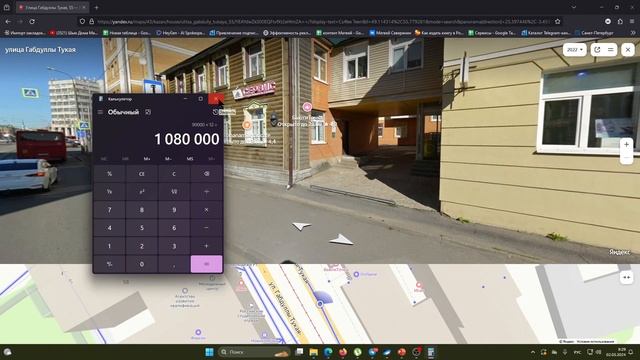Click digit 6 on calculator
The width and height of the screenshot is (640, 360).
click(x=174, y=228)
